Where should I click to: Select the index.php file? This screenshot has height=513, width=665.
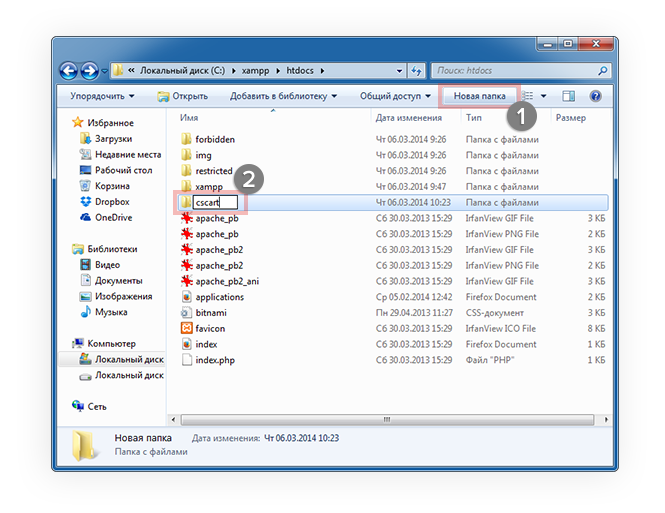[214, 360]
